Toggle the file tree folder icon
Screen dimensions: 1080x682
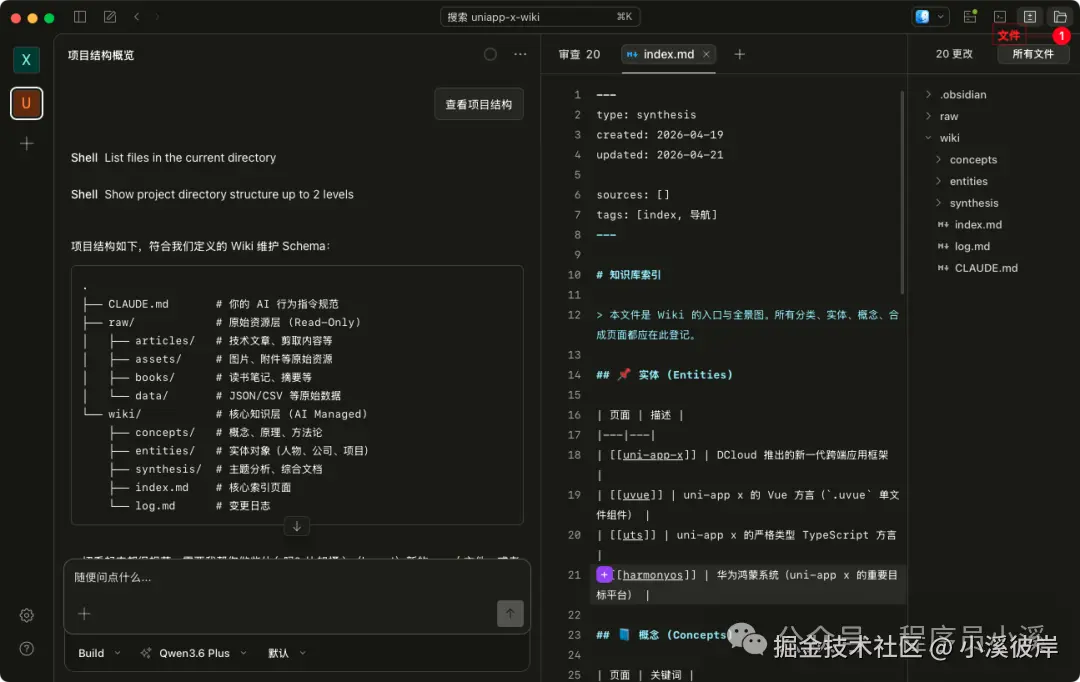pyautogui.click(x=1060, y=17)
